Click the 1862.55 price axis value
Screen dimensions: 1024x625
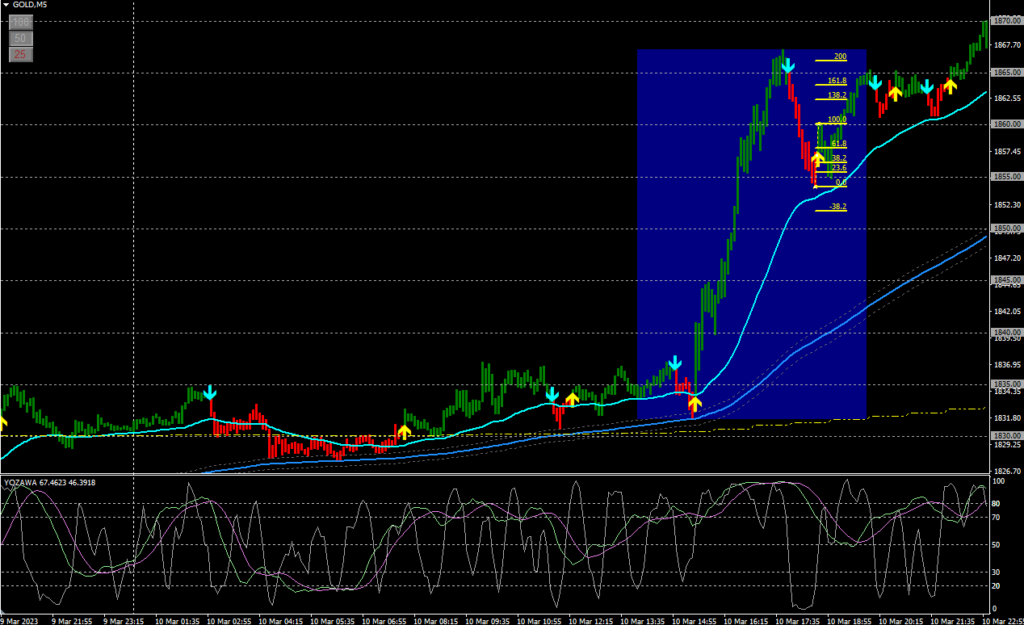tap(1007, 98)
